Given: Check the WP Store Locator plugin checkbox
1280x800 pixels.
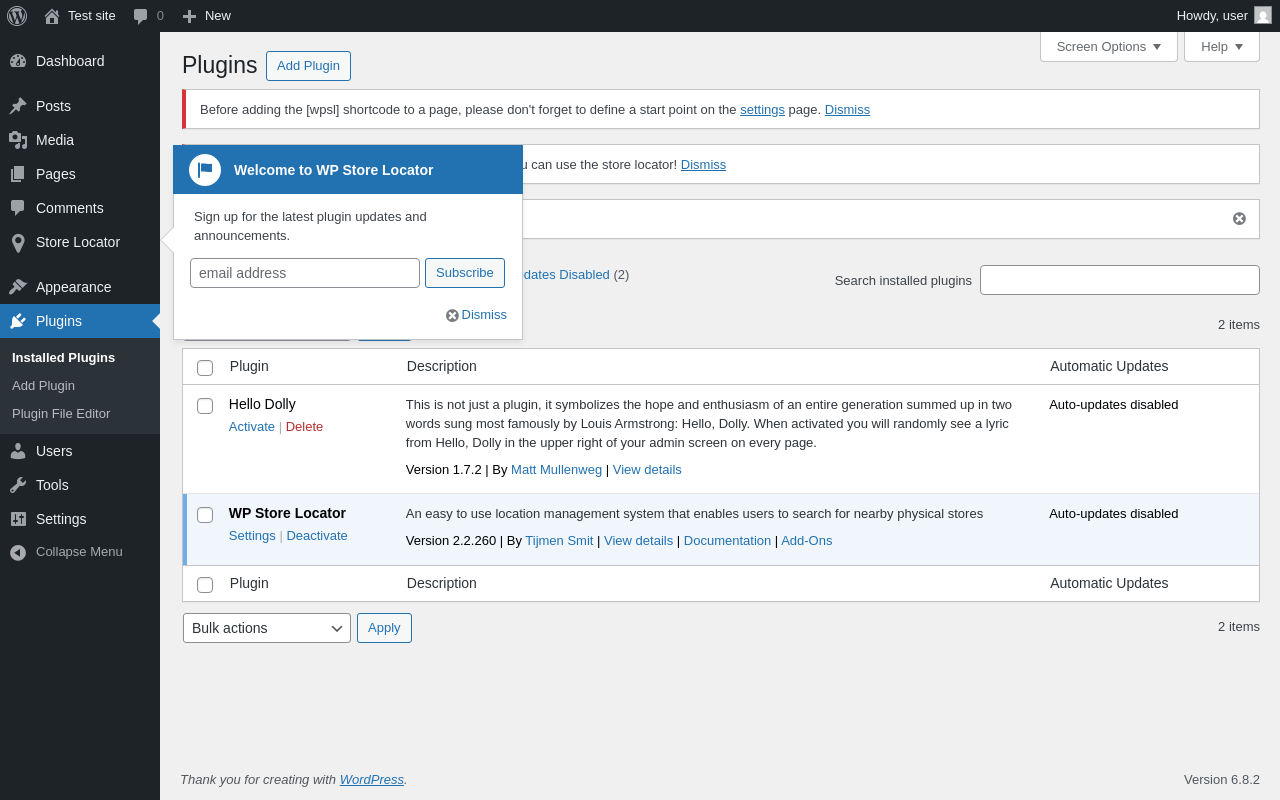Looking at the screenshot, I should point(205,515).
